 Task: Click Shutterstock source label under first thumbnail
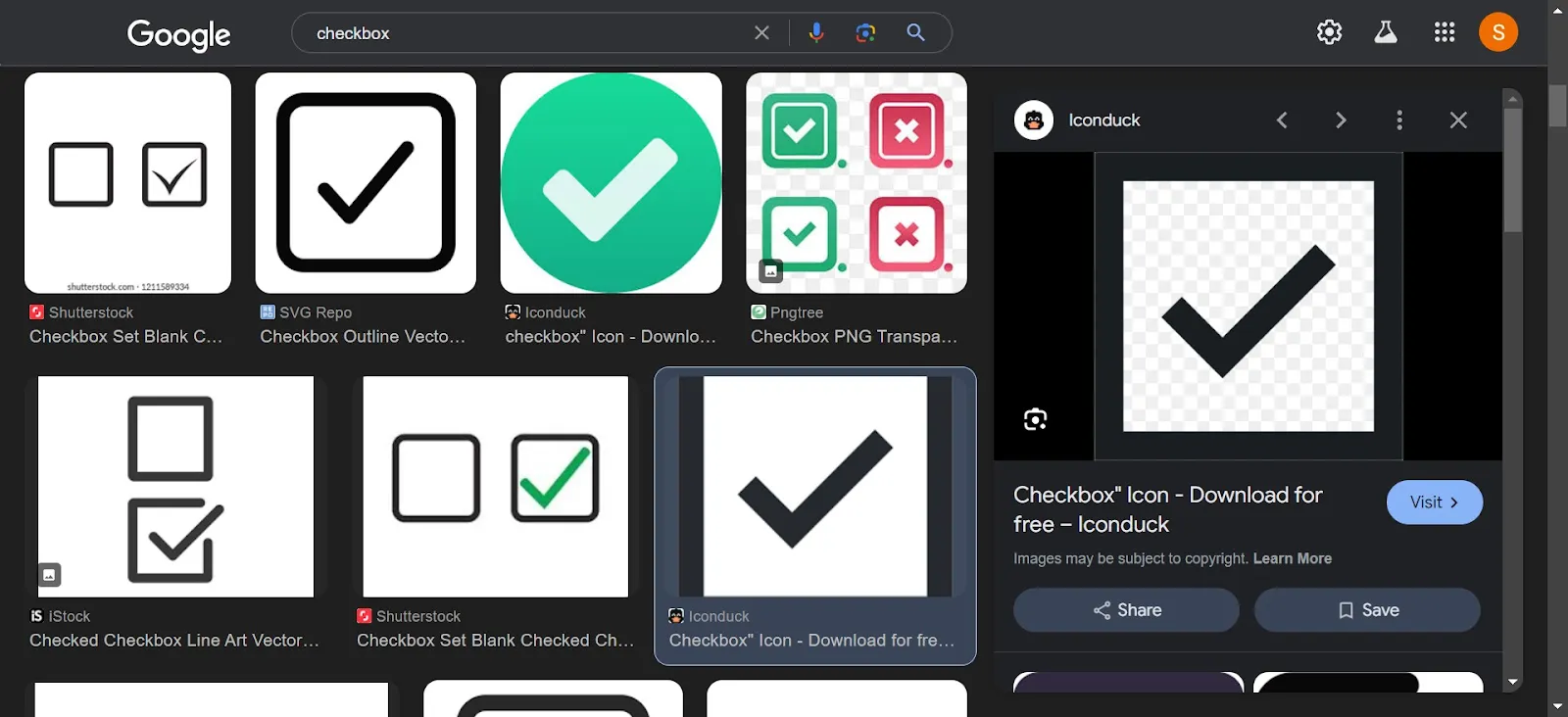coord(81,312)
